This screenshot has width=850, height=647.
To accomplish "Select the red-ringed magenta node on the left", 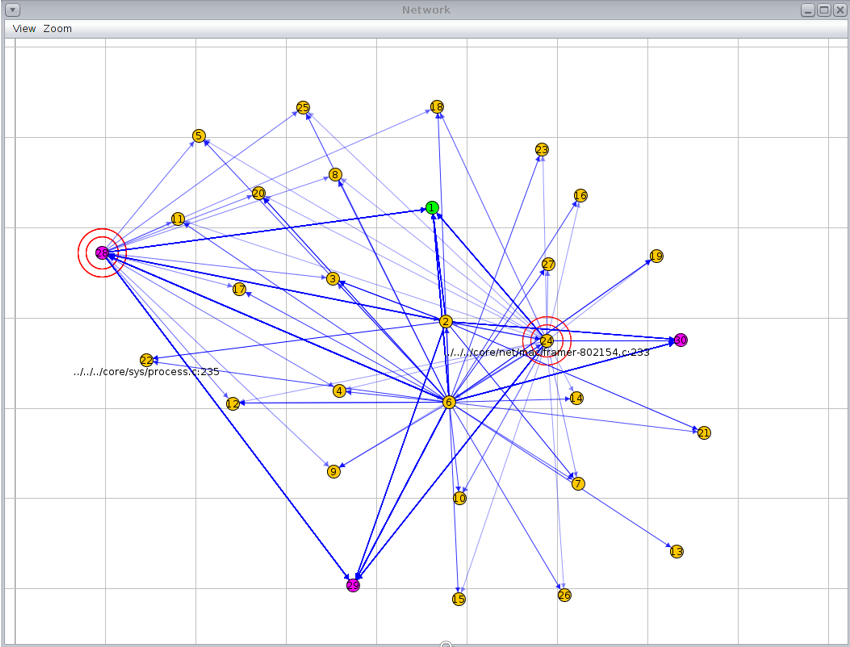I will click(x=101, y=252).
